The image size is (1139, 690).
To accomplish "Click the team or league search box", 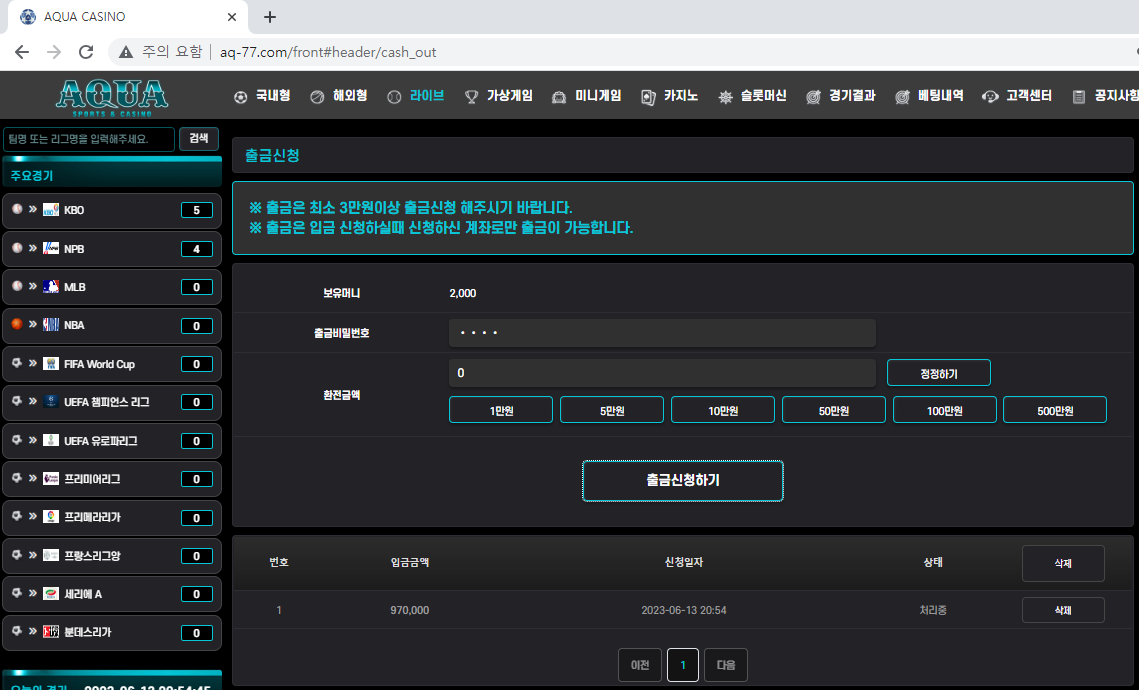I will 89,139.
